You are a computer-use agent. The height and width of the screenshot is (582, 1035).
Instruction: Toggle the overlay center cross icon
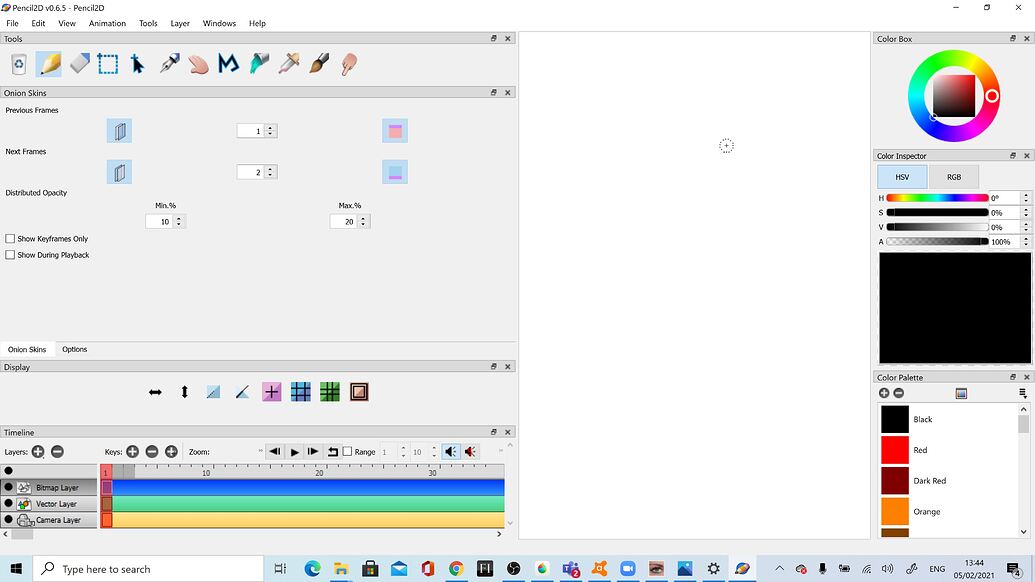(x=271, y=392)
